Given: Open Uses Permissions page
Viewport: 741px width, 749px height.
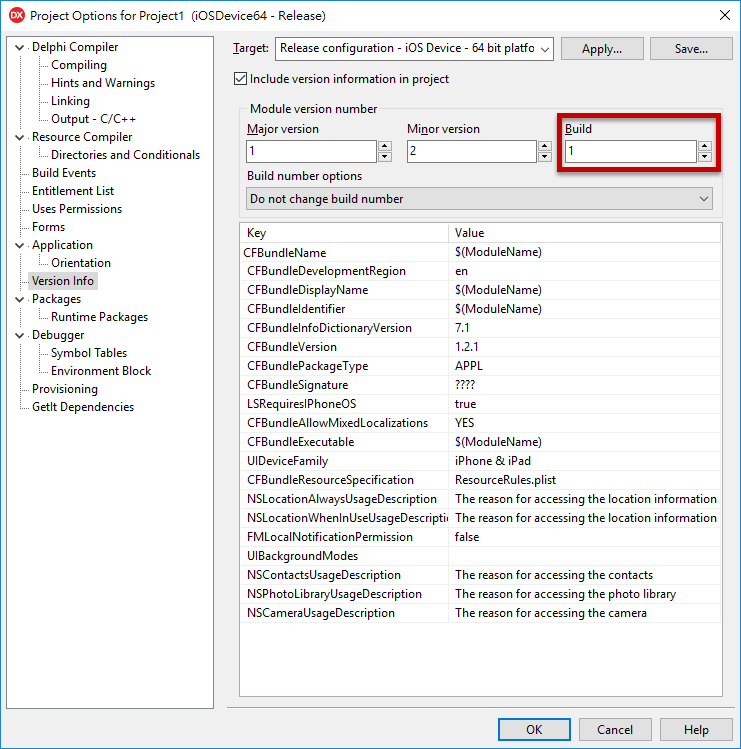Looking at the screenshot, I should point(77,209).
